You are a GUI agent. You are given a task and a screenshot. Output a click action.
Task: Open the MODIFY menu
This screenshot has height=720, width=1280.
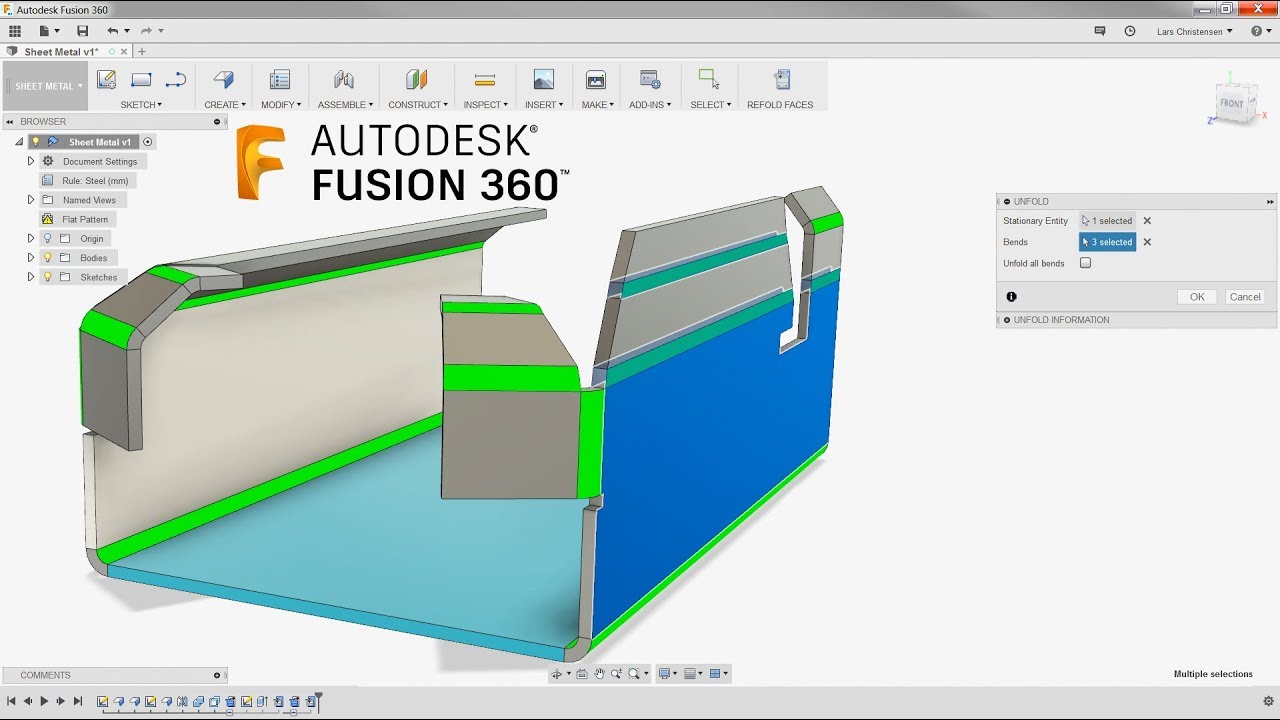point(281,105)
